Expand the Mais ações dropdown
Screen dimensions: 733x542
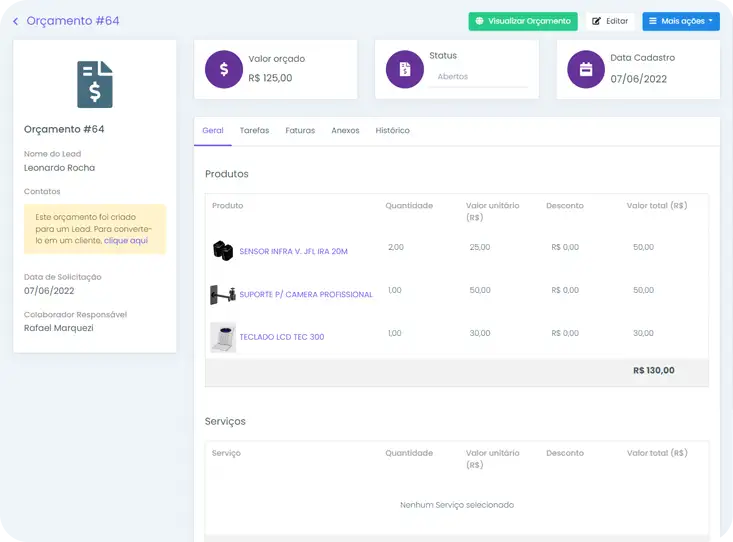[680, 21]
